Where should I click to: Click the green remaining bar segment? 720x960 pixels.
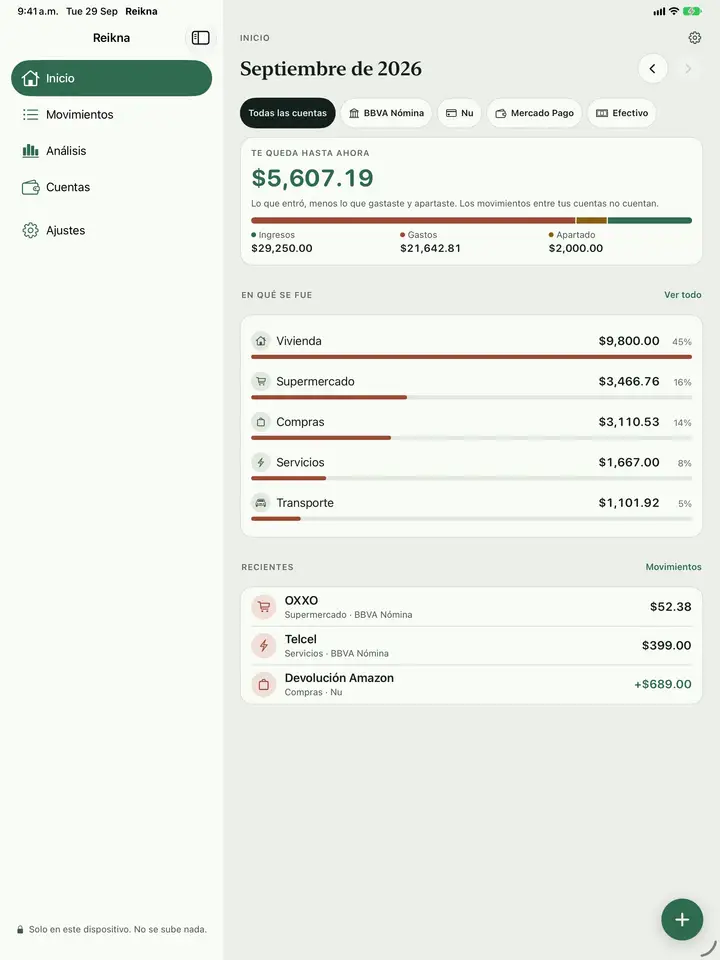pyautogui.click(x=650, y=220)
